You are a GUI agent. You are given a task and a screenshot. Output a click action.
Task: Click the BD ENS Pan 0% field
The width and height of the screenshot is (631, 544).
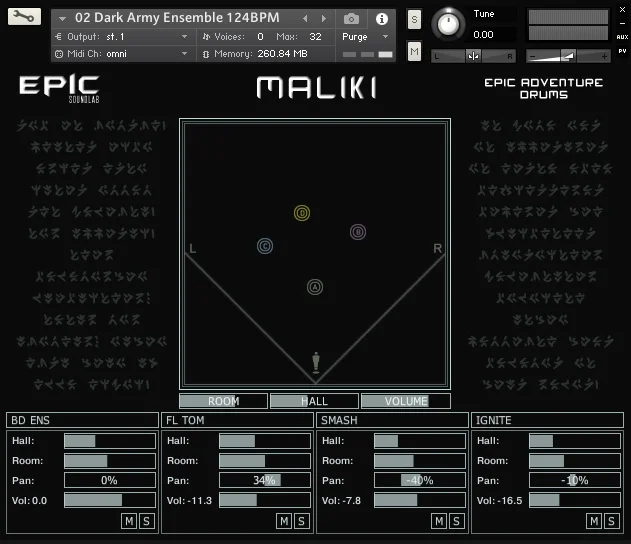click(x=110, y=480)
